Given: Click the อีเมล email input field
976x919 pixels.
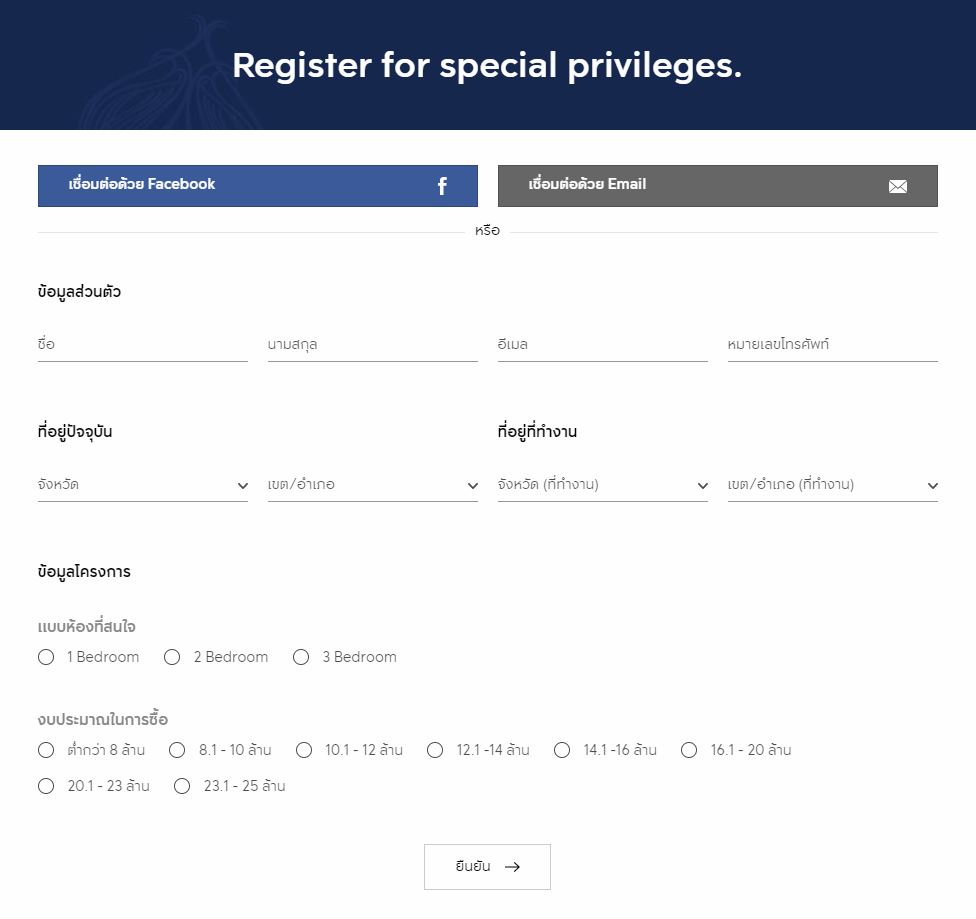Looking at the screenshot, I should pos(603,345).
